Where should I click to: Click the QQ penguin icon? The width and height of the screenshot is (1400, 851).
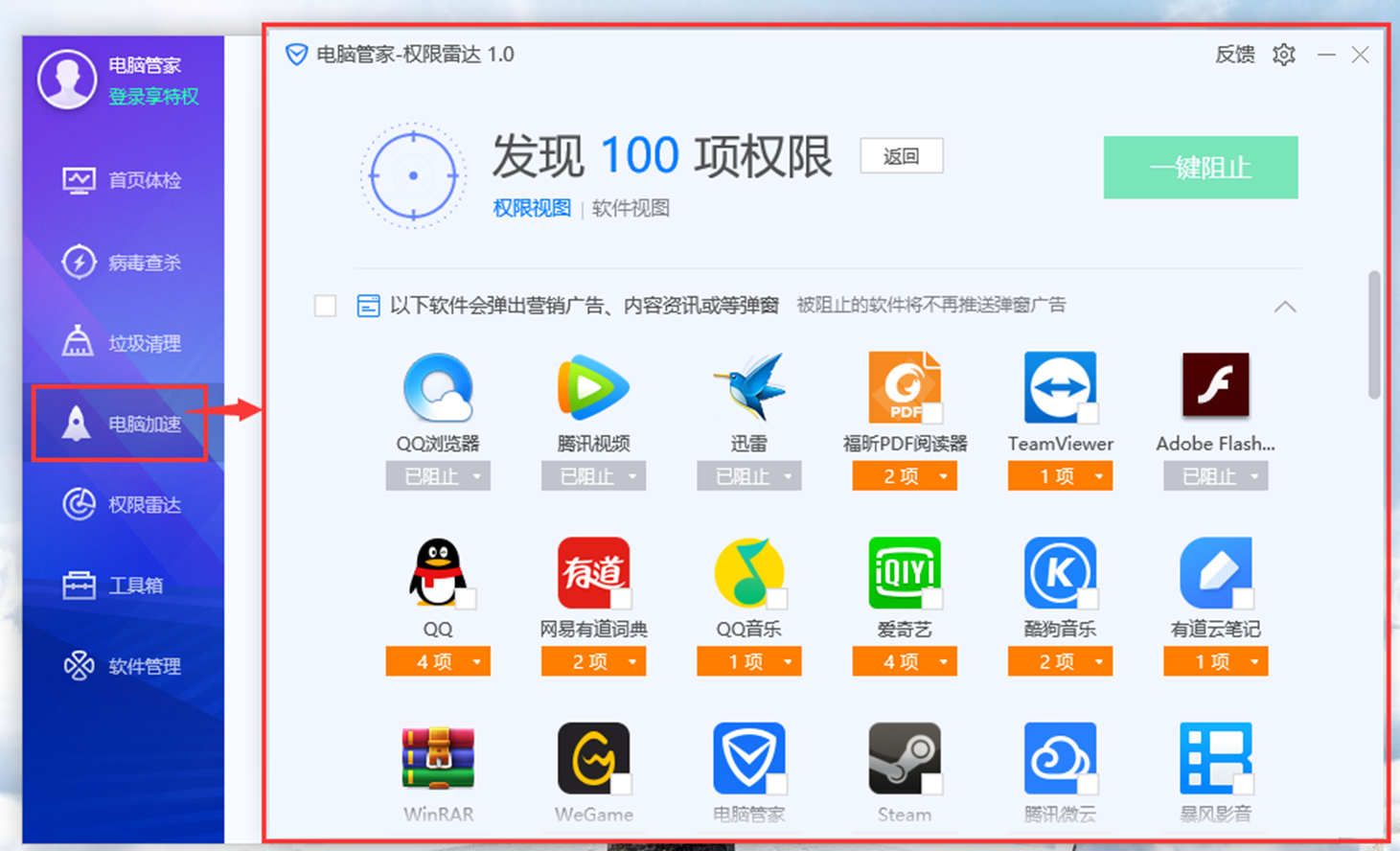(x=438, y=573)
